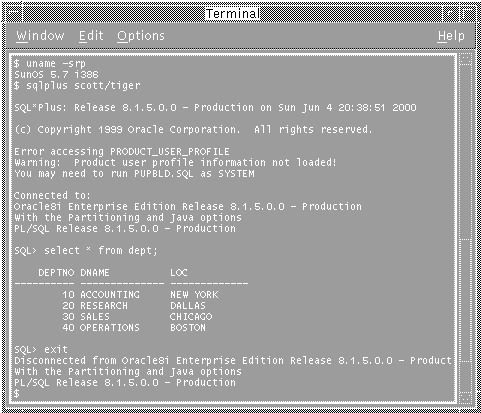481x413 pixels.
Task: Click the scrollbar down arrow
Action: coord(465,398)
